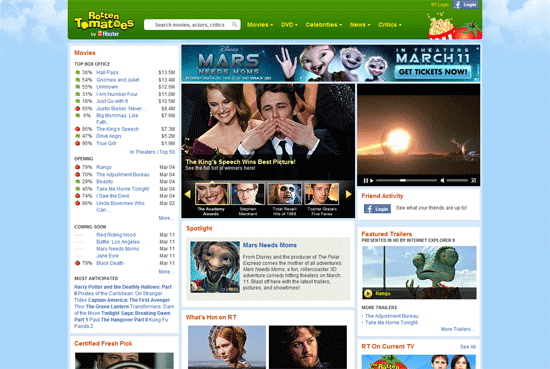Select the Stephen Merchant carousel thumbnail
The height and width of the screenshot is (369, 550).
pos(248,199)
